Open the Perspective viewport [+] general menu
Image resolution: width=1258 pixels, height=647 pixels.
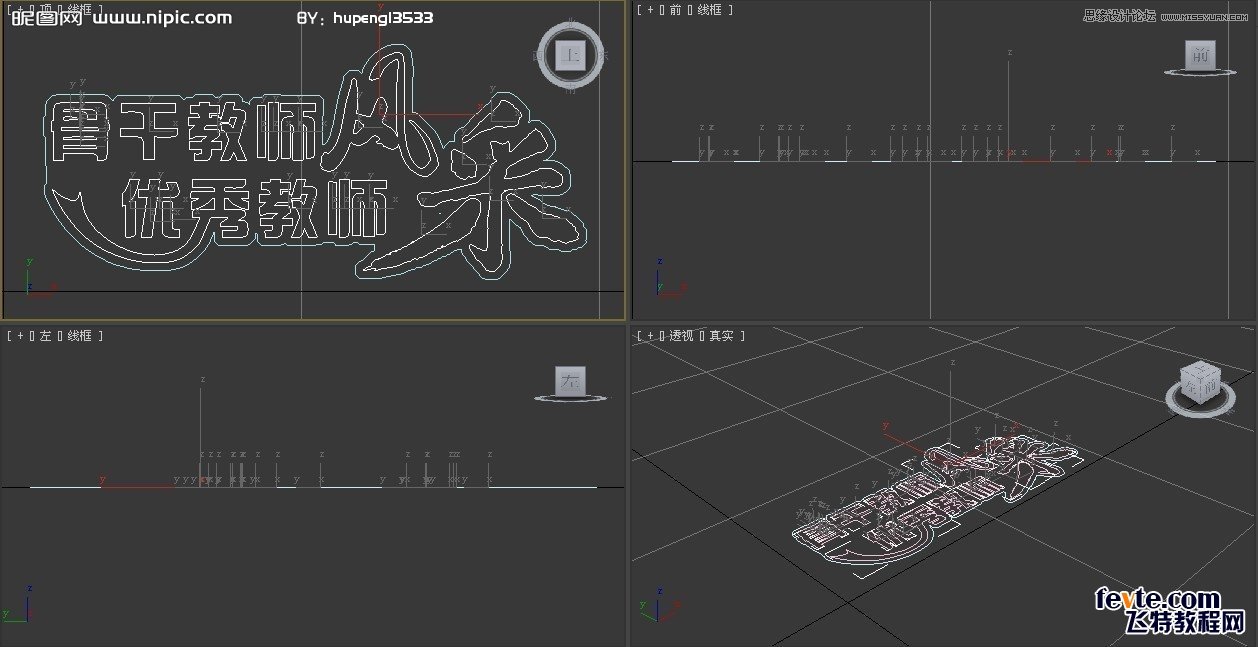(648, 336)
